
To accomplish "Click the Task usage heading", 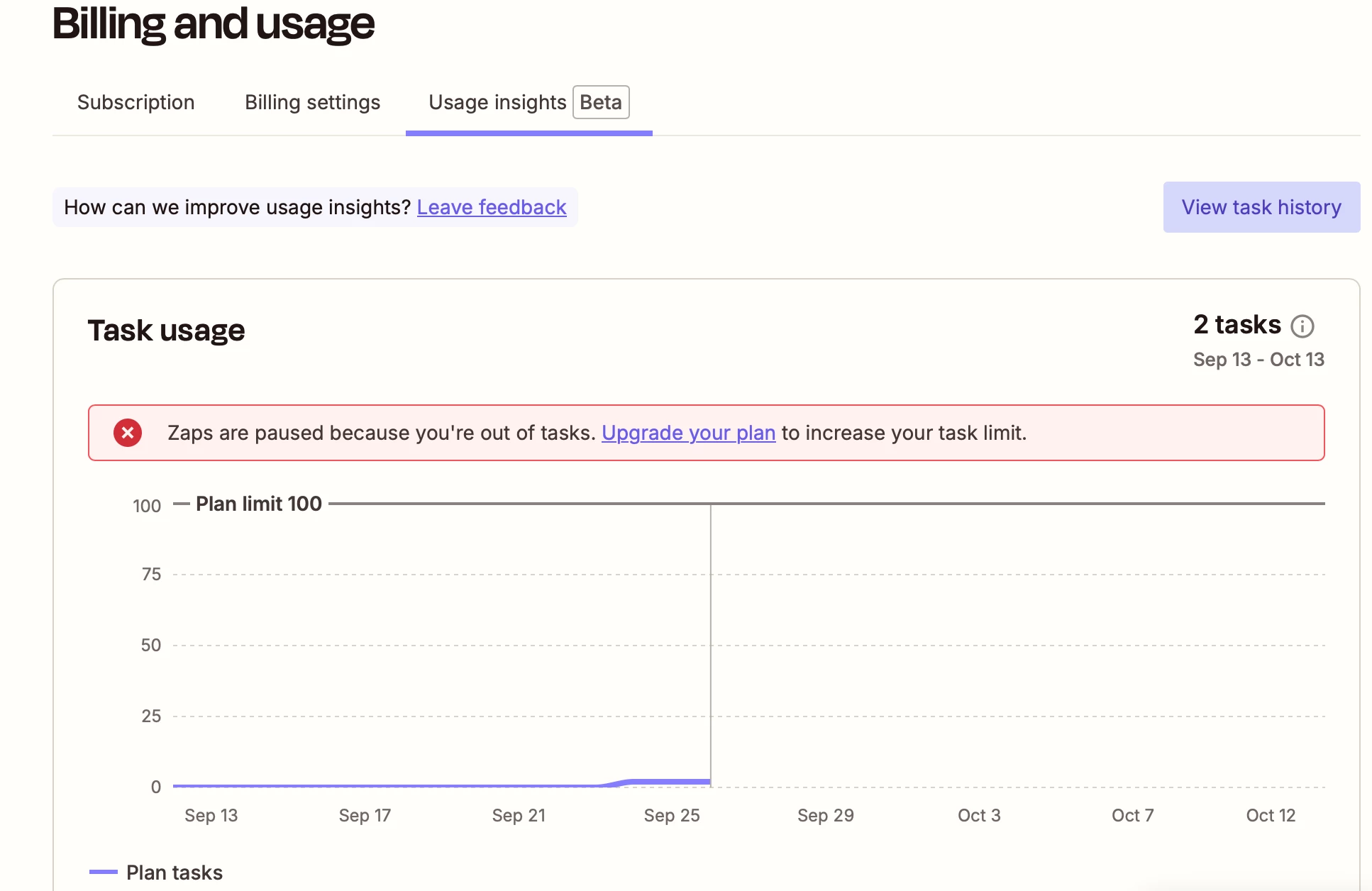I will click(166, 331).
